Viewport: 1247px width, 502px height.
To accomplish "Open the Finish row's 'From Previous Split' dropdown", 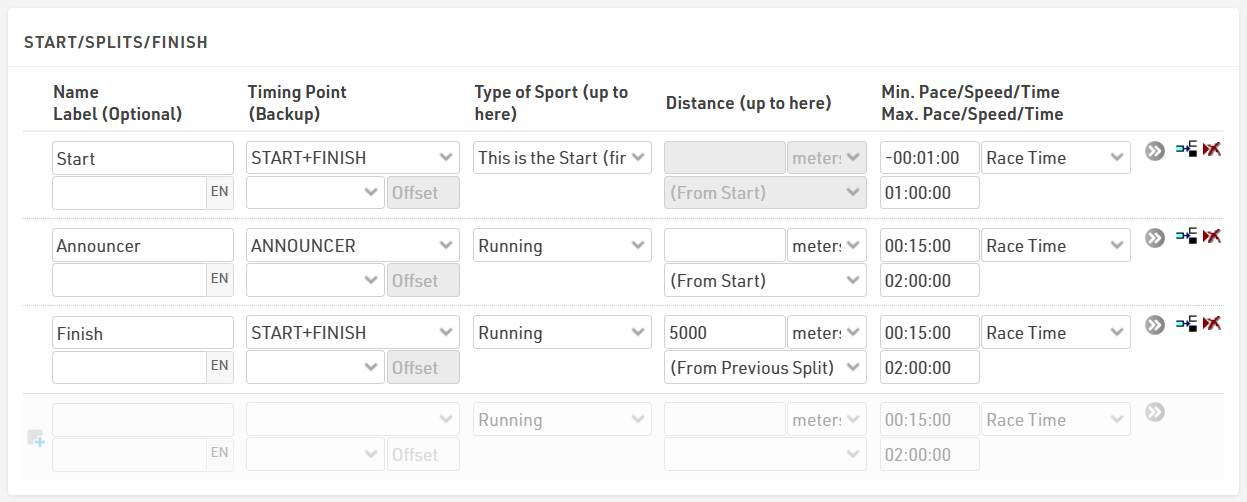I will pos(765,368).
